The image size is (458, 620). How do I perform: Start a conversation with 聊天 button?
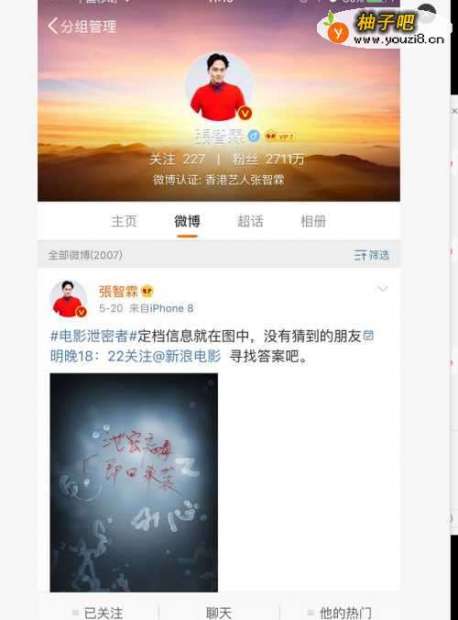(219, 612)
